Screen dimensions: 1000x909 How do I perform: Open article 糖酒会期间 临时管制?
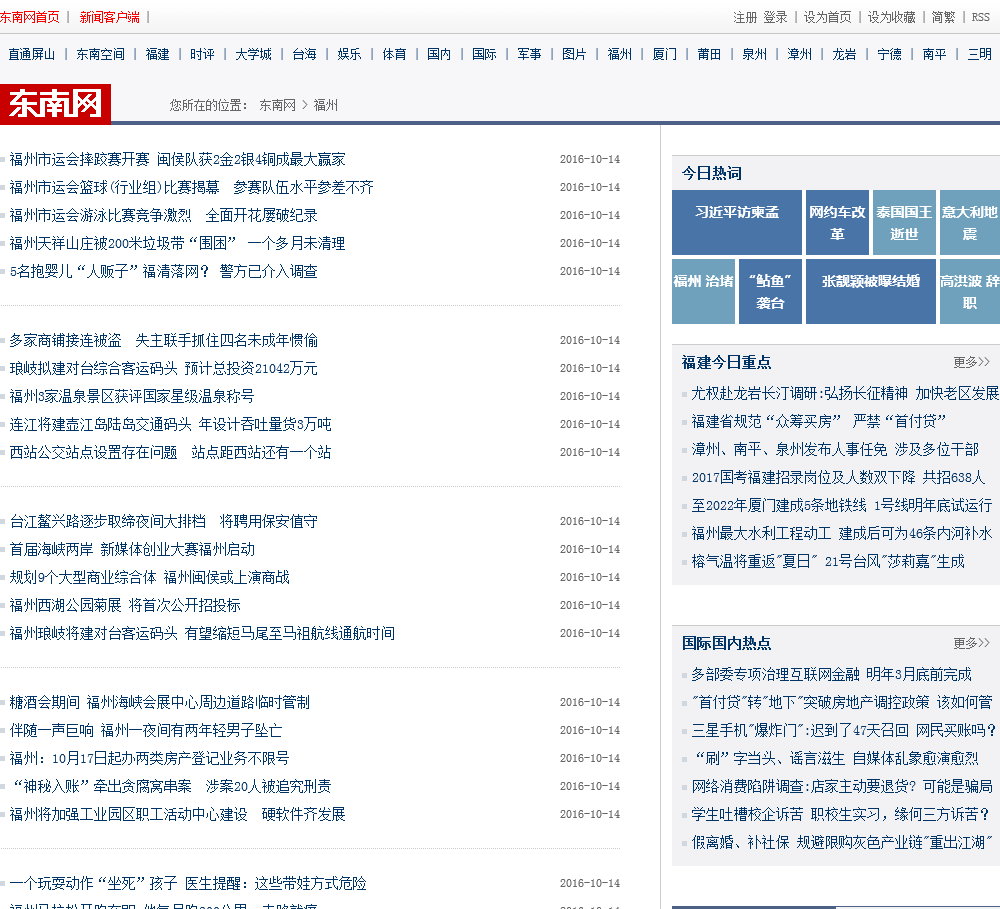[x=159, y=703]
